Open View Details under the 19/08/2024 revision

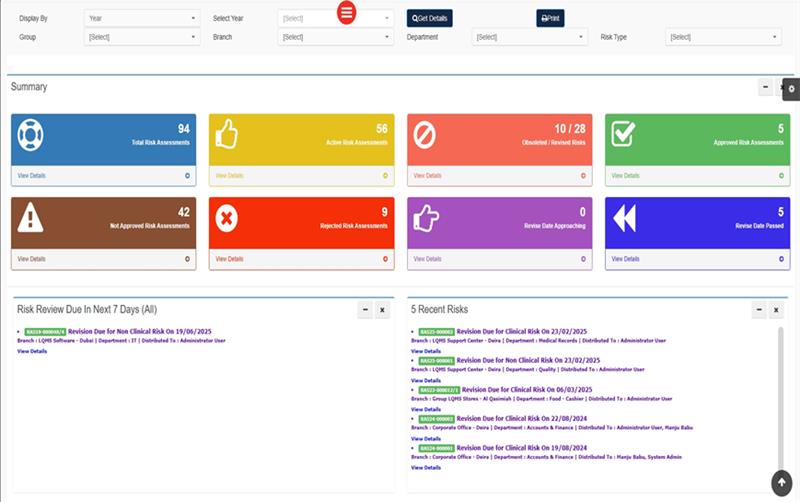pos(426,468)
